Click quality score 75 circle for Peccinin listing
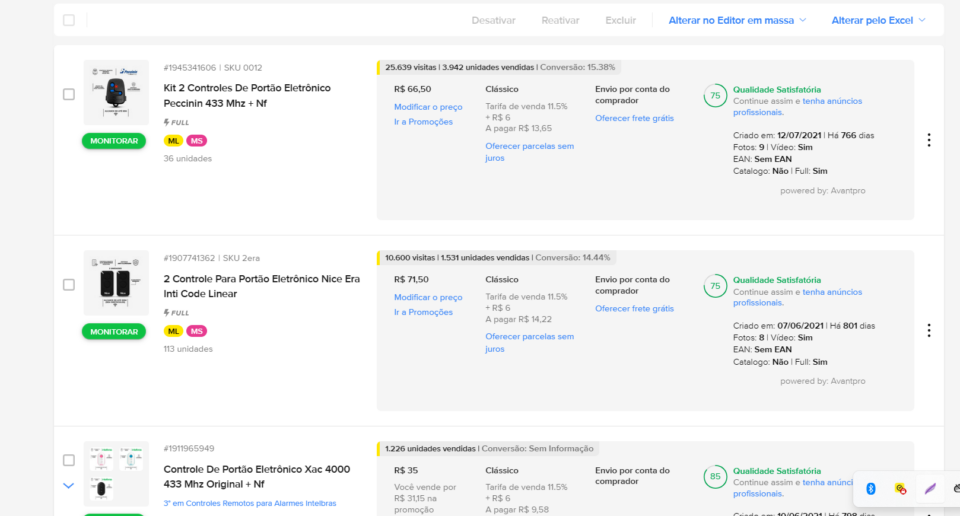960x516 pixels. point(715,95)
